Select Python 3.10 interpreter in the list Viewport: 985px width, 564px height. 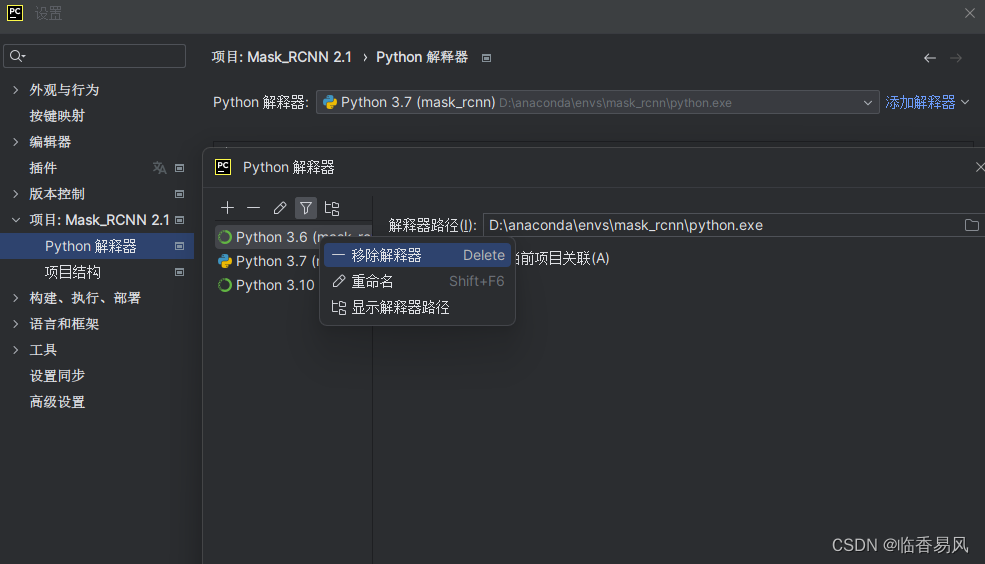click(x=269, y=285)
